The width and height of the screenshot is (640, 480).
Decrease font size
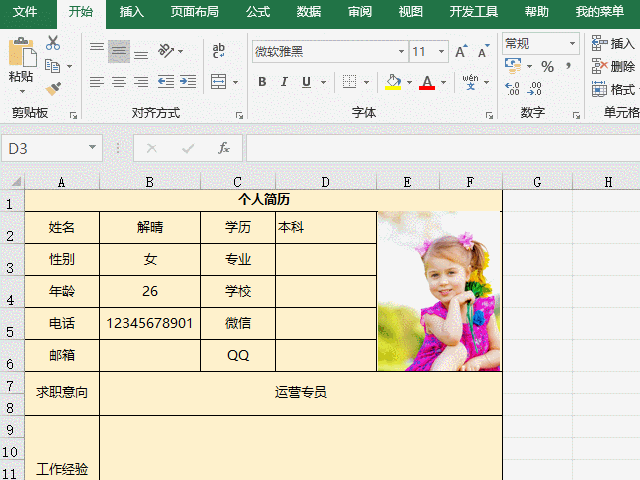[x=483, y=51]
